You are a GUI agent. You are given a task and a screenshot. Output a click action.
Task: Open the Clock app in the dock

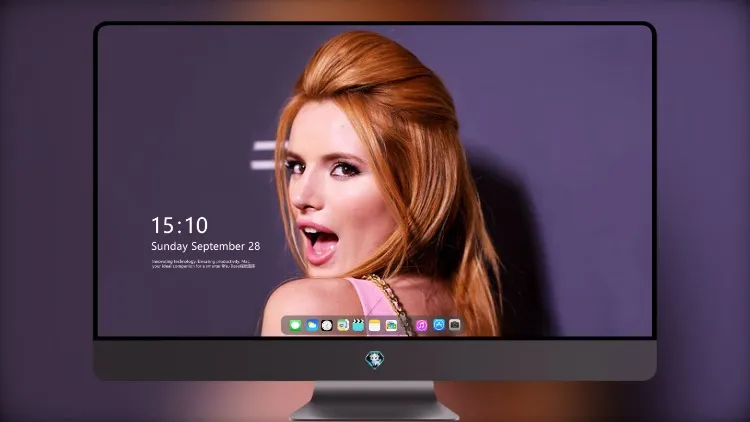[x=327, y=325]
